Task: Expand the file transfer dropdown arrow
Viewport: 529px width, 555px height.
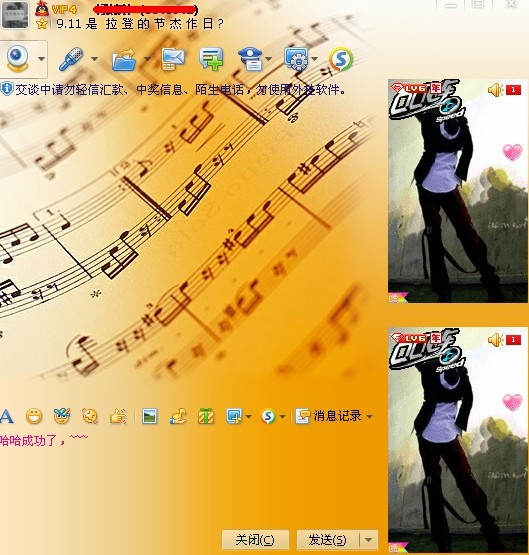Action: click(x=147, y=59)
